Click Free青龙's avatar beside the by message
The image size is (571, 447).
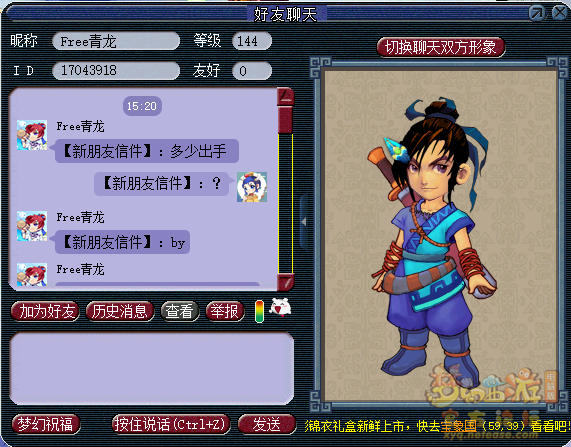coord(32,226)
